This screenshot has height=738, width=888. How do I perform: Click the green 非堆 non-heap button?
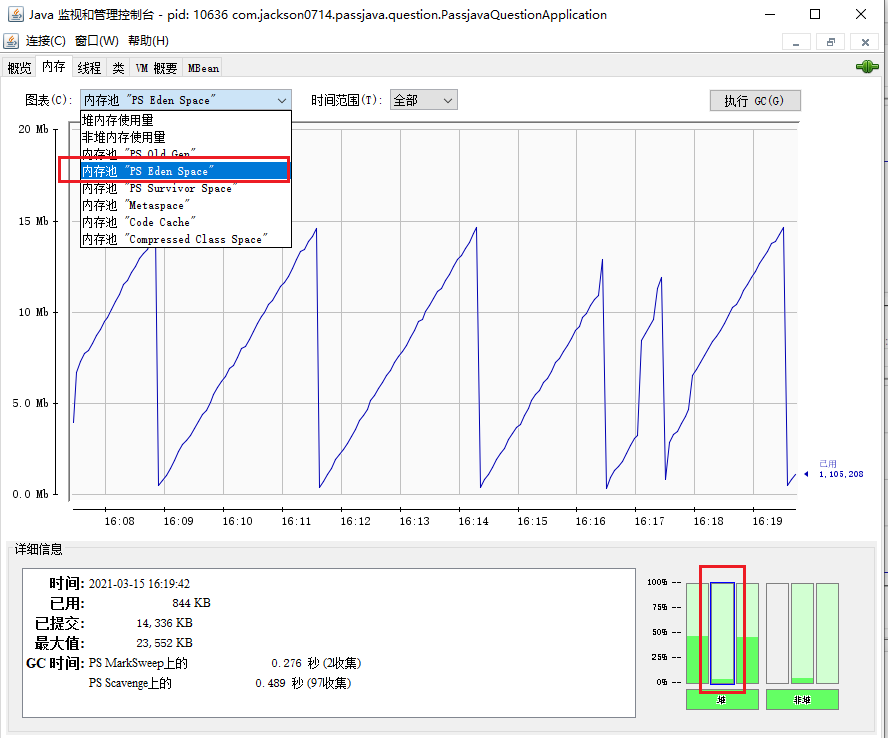(x=803, y=700)
